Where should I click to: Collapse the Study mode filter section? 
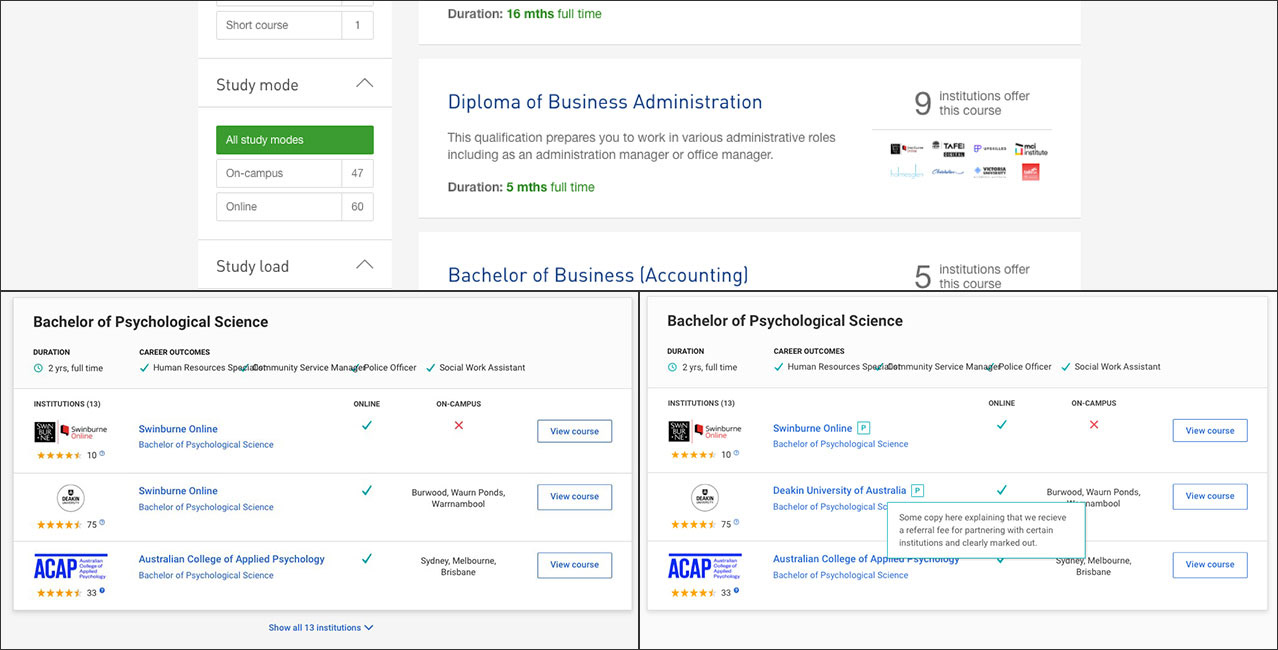(364, 84)
